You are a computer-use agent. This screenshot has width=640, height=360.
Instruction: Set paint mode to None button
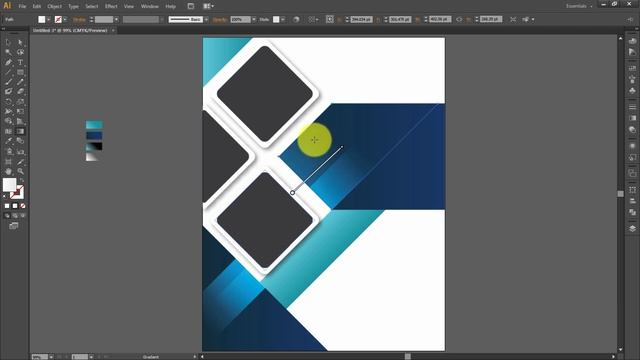coord(22,206)
